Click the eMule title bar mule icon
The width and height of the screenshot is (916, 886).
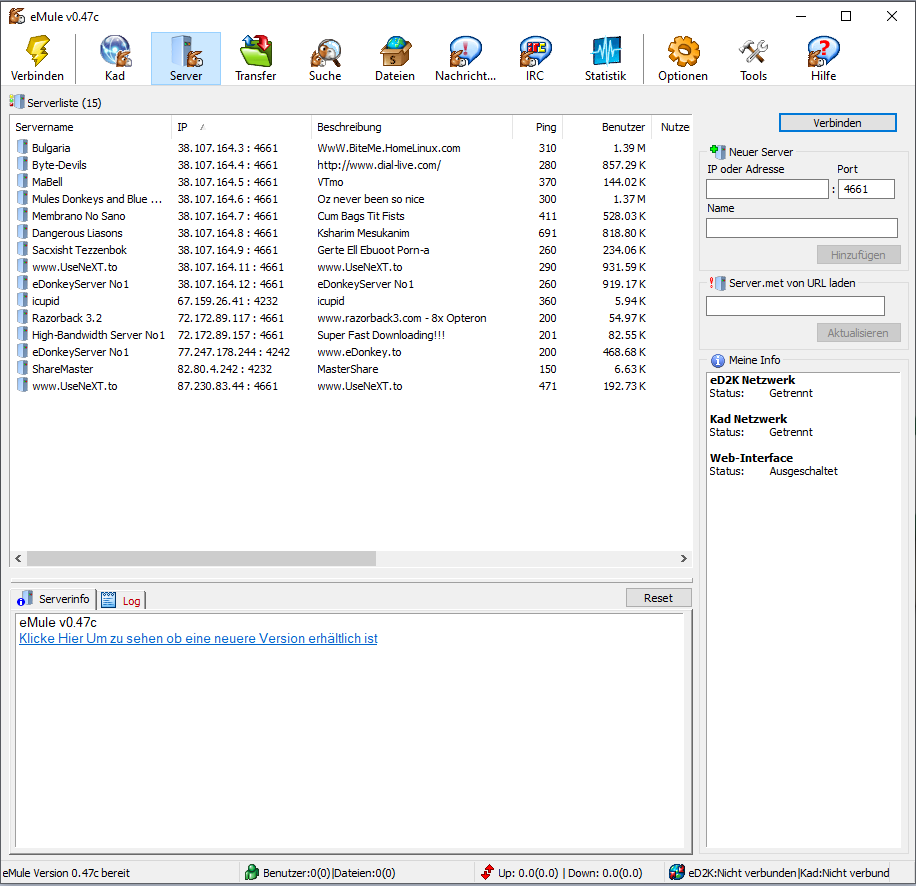16,16
